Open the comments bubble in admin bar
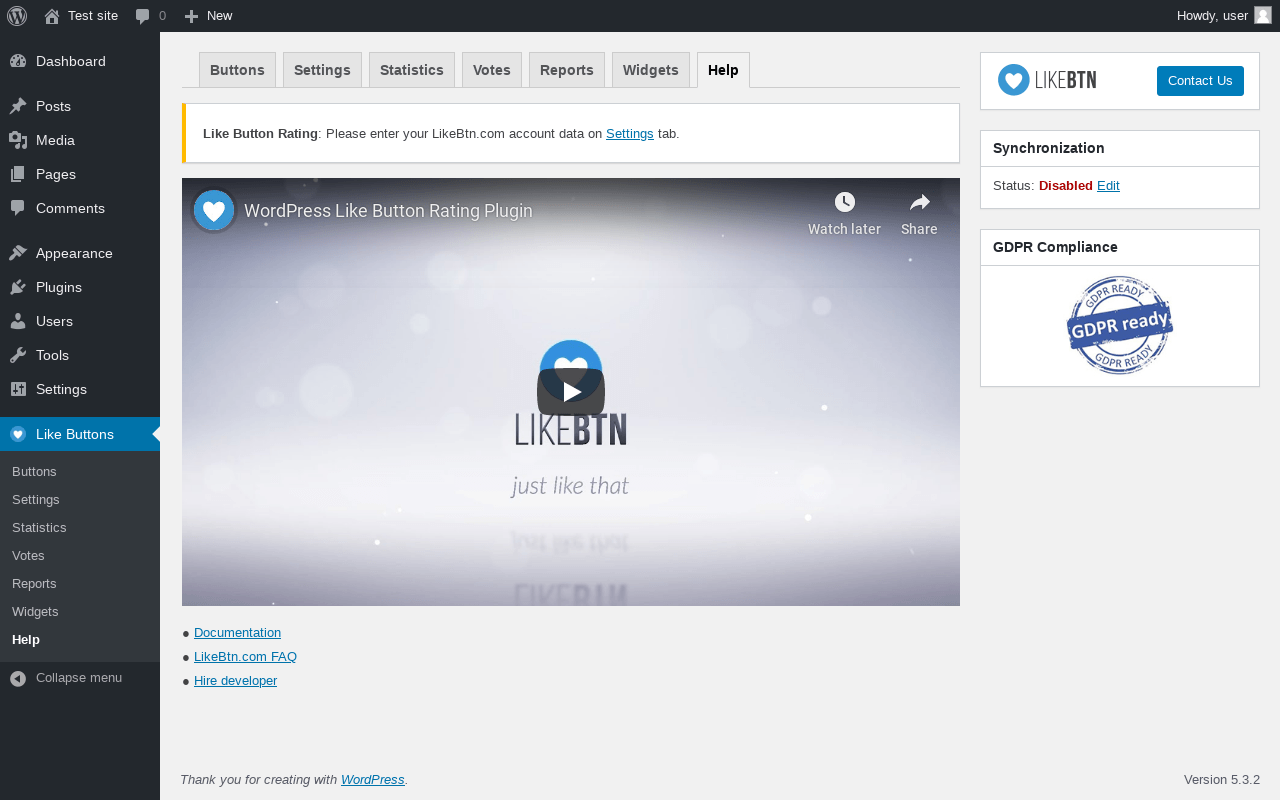Viewport: 1280px width, 800px height. (143, 16)
